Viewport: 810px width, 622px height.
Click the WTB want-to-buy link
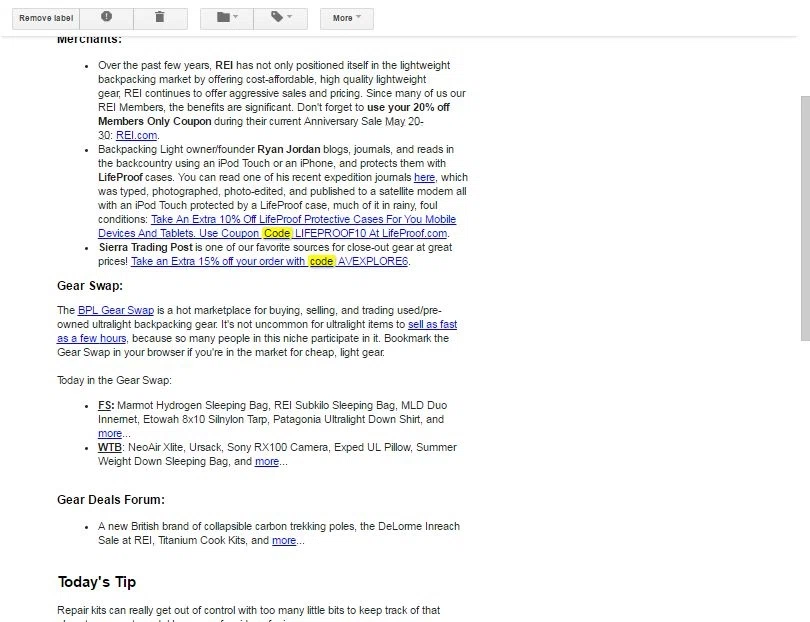(110, 447)
